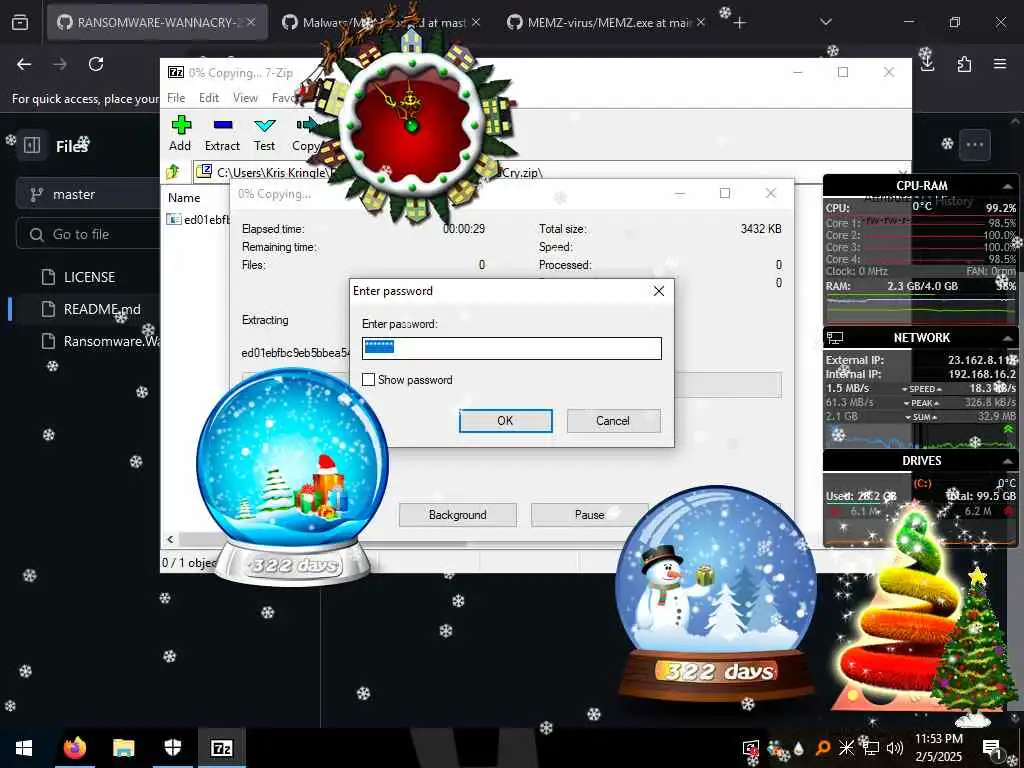
Task: Click the Name column header in 7-Zip
Action: click(x=184, y=197)
